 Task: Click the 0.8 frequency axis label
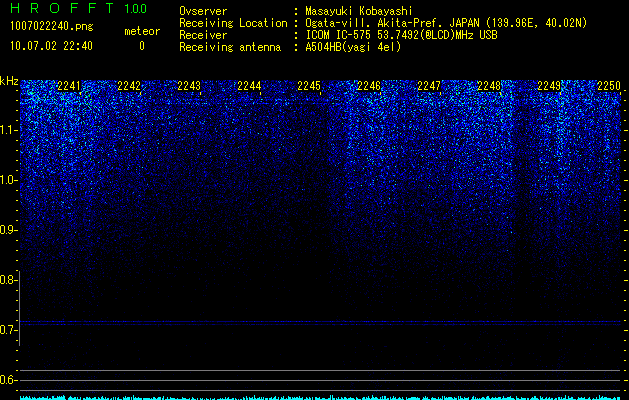pos(9,280)
